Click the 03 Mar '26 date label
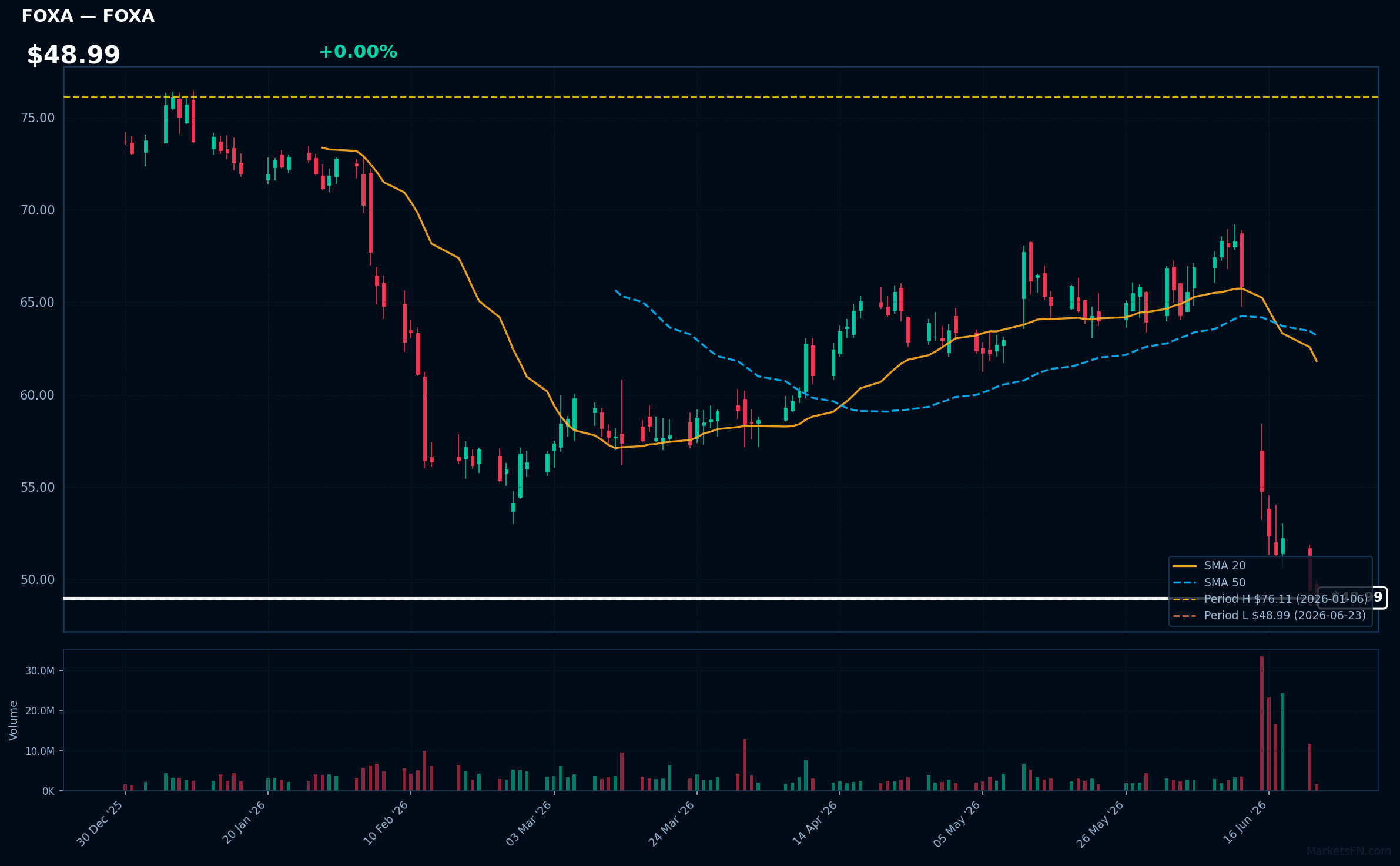Screen dimensions: 1400x866 [529, 824]
